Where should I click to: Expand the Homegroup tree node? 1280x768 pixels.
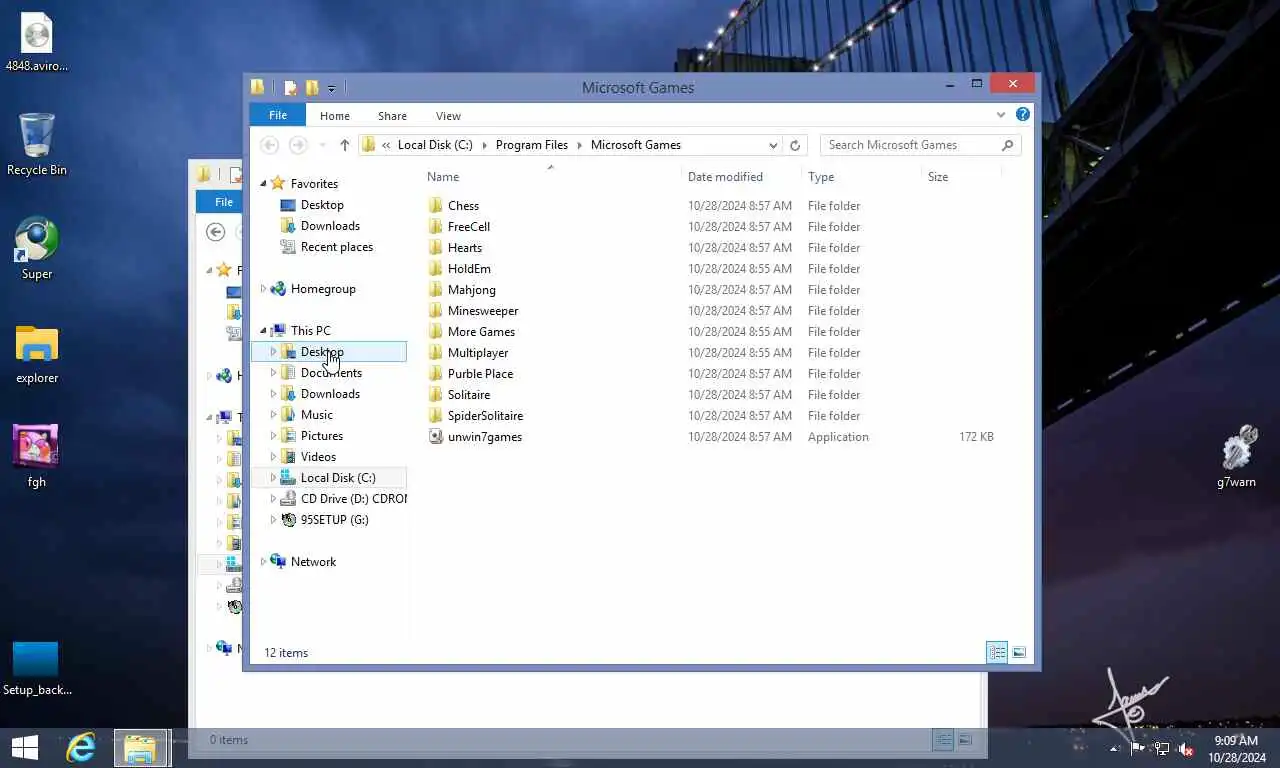pos(263,289)
